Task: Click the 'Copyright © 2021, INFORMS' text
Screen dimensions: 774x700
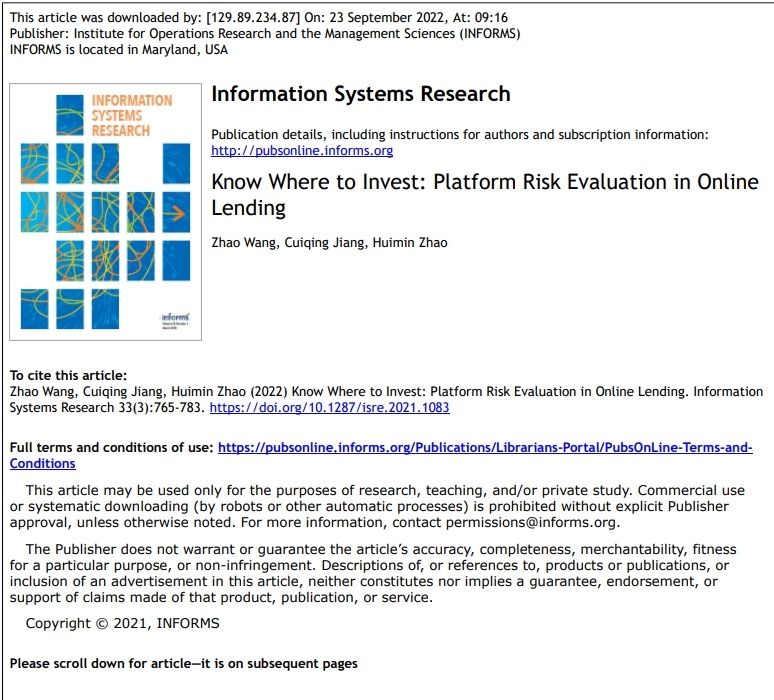Action: pos(122,623)
